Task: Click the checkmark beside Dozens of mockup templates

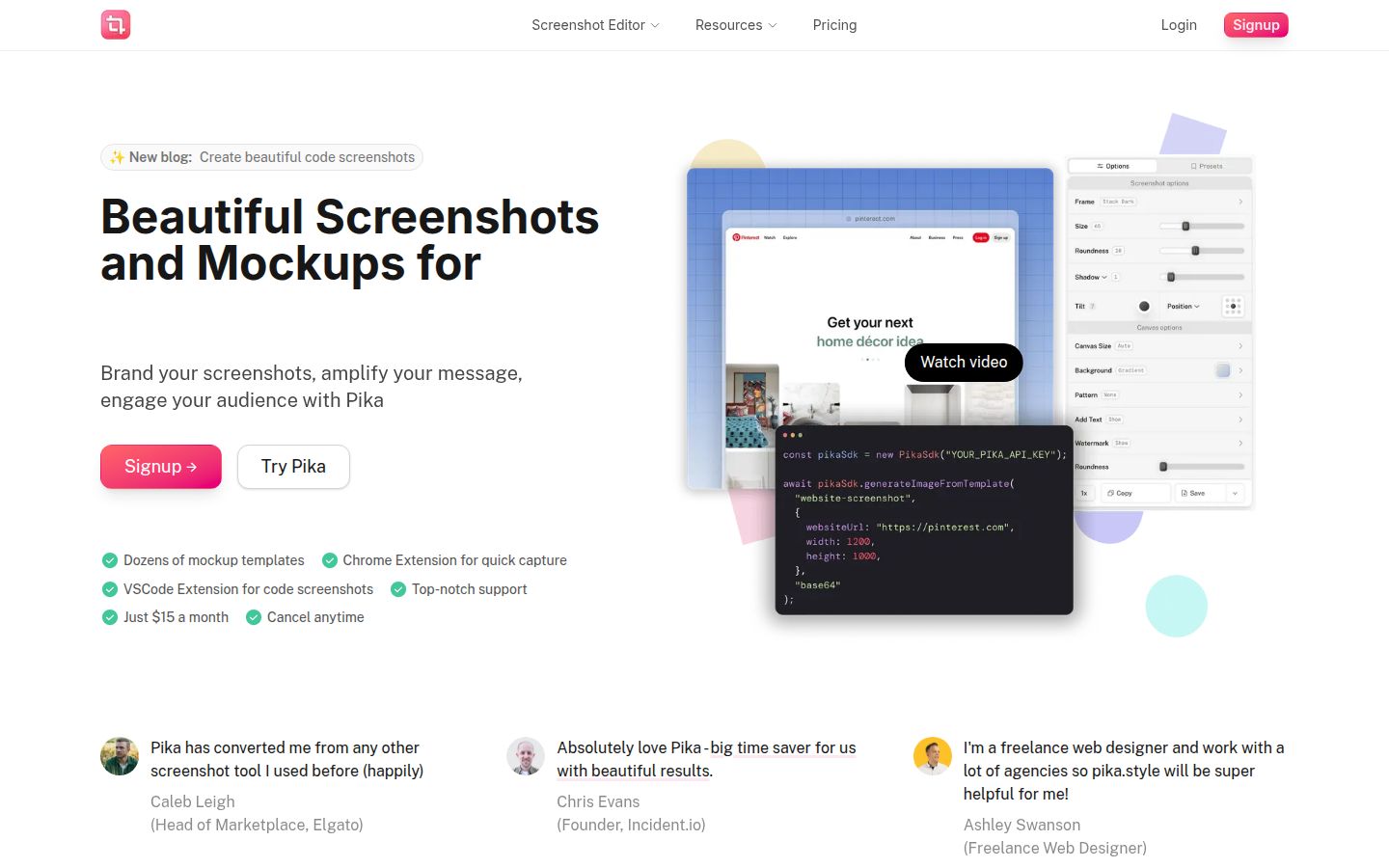Action: coord(110,560)
